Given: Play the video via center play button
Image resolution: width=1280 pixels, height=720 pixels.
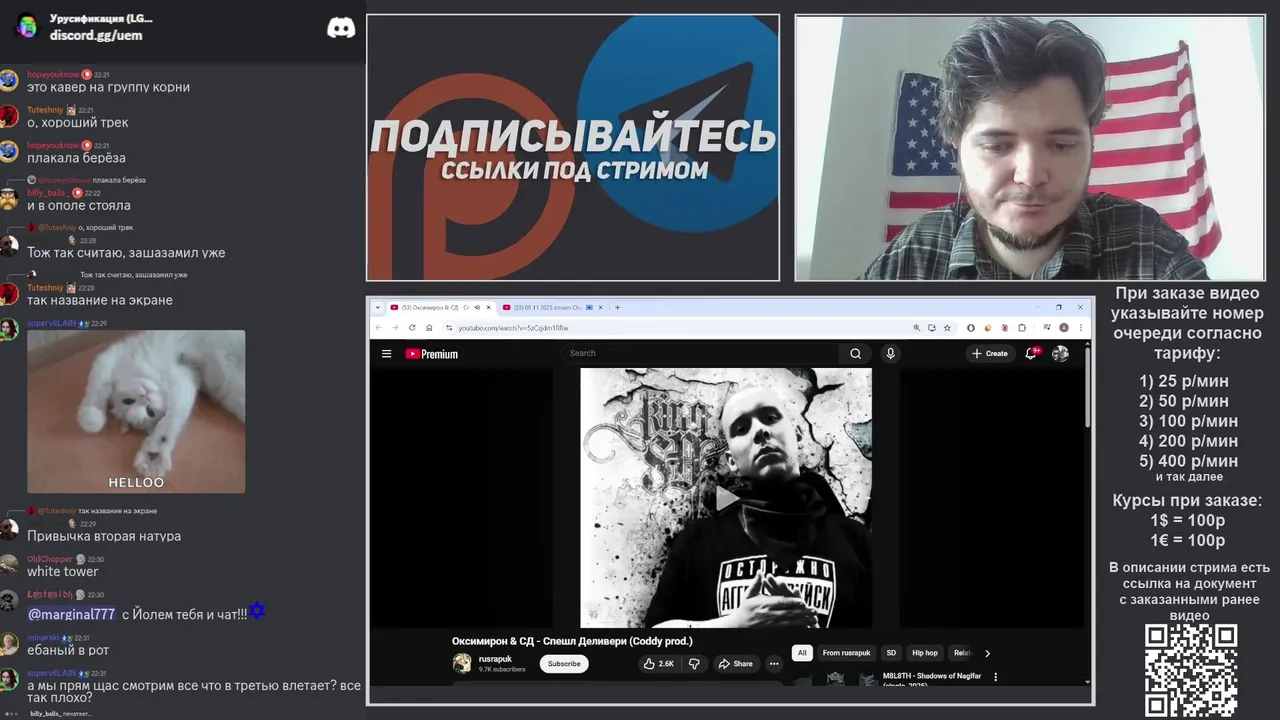Looking at the screenshot, I should pyautogui.click(x=726, y=498).
